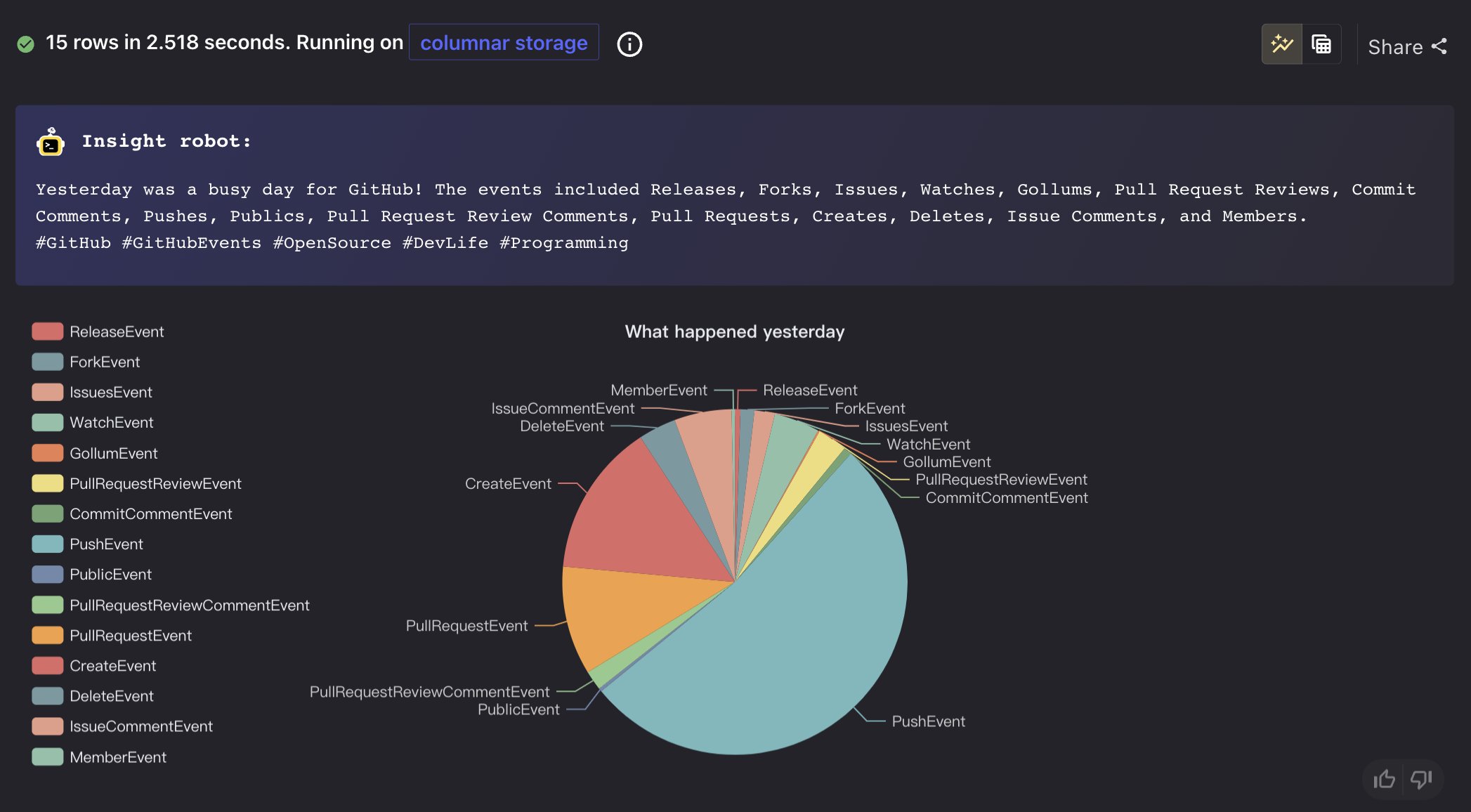Click the Share button
This screenshot has height=812, width=1471.
pyautogui.click(x=1396, y=46)
